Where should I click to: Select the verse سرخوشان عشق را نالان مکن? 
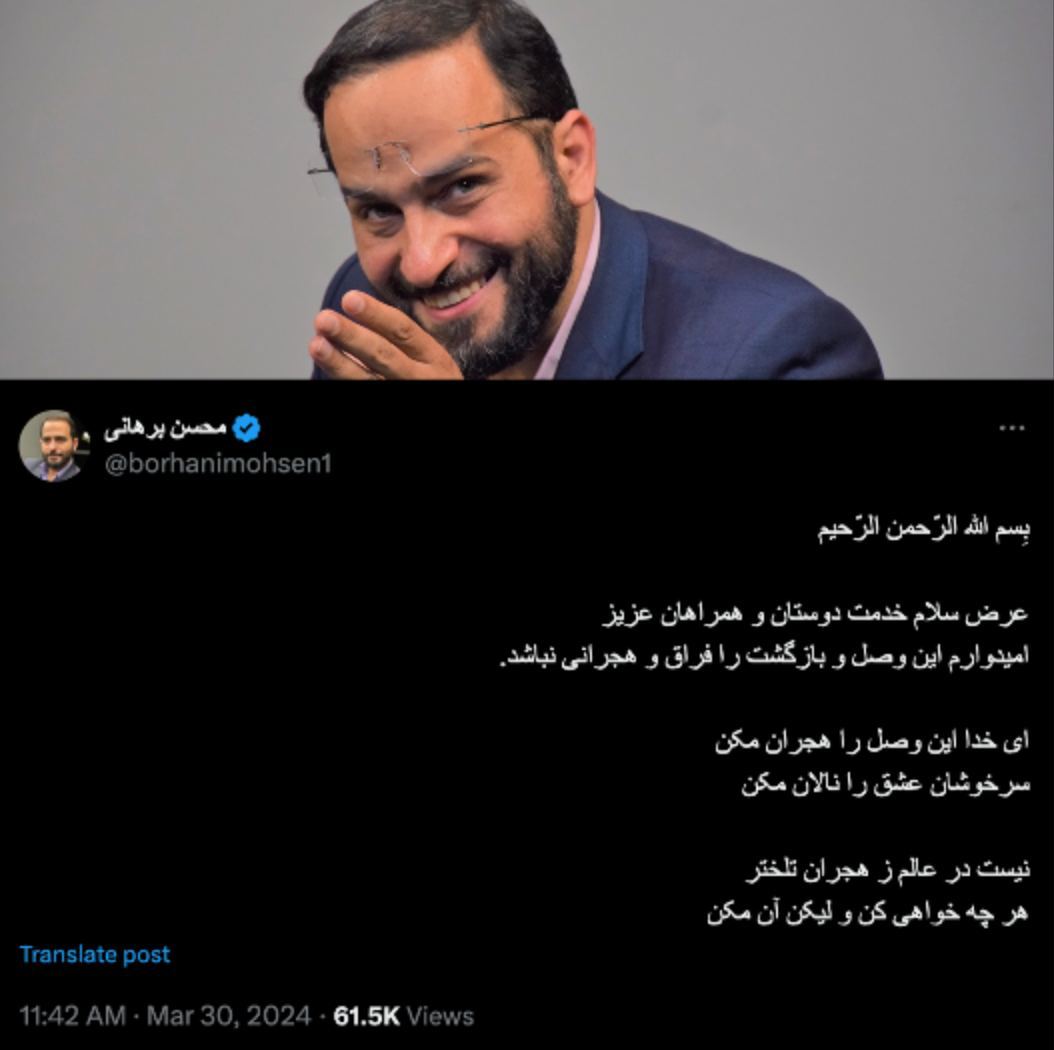[x=885, y=784]
